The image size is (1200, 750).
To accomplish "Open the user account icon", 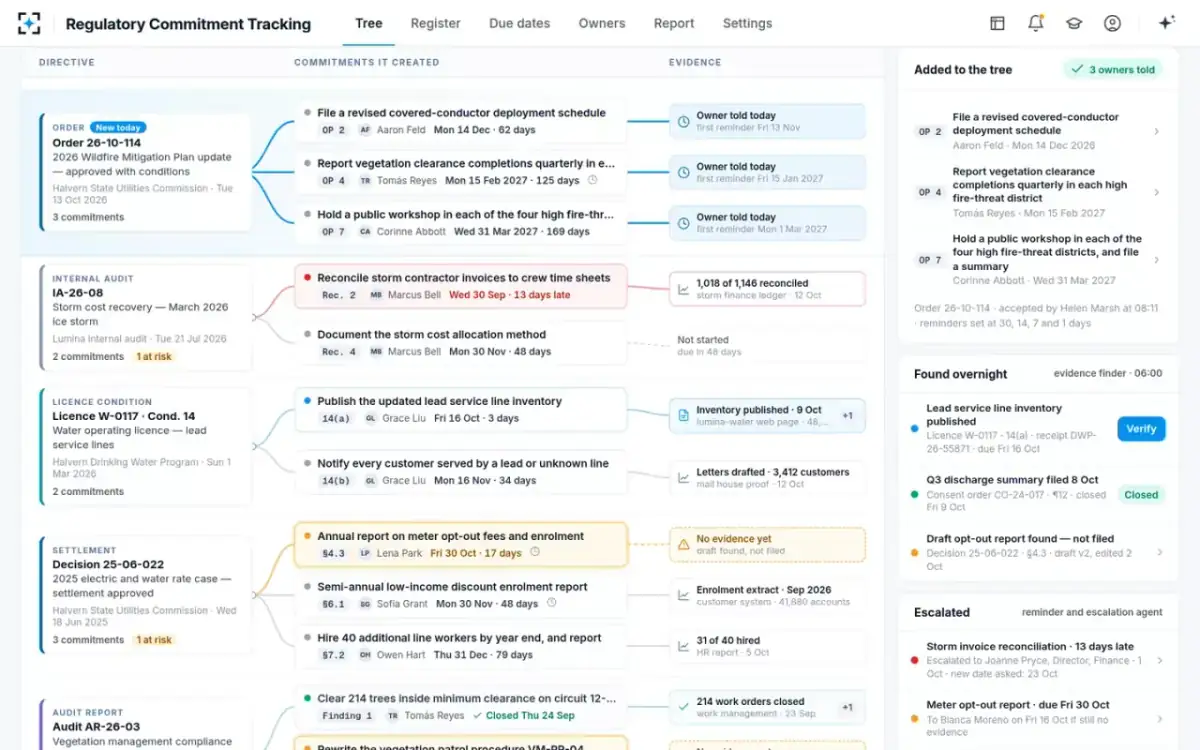I will 1112,23.
